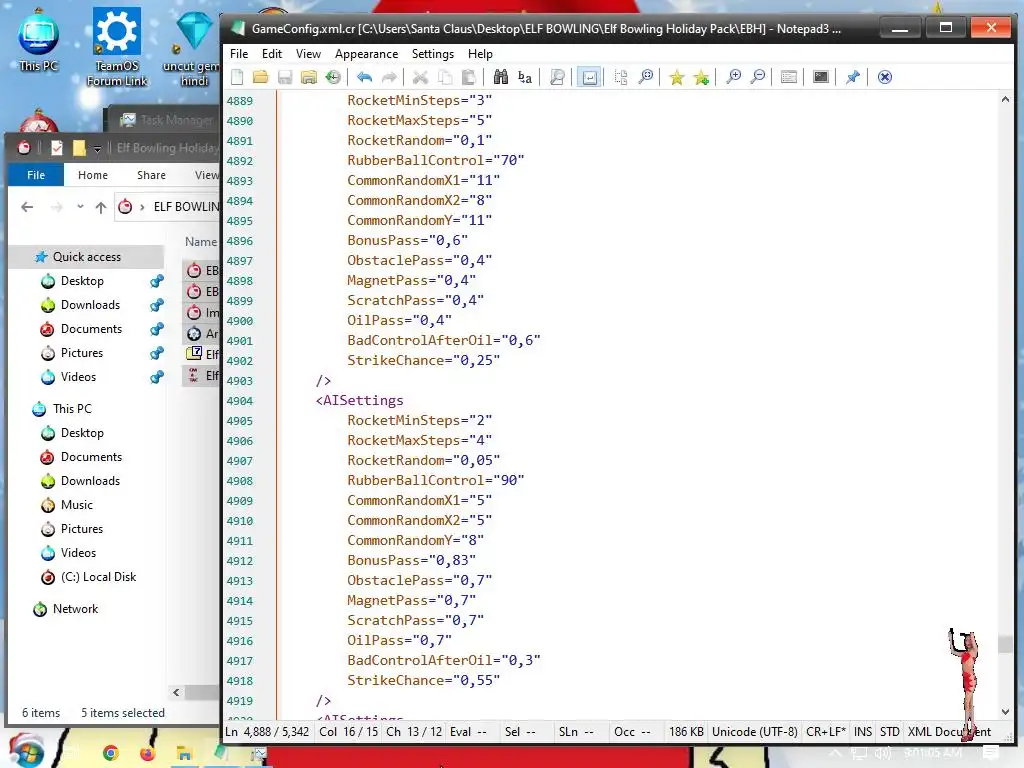
Task: Click the magnifier-on-page icon after Replace
Action: pyautogui.click(x=557, y=77)
